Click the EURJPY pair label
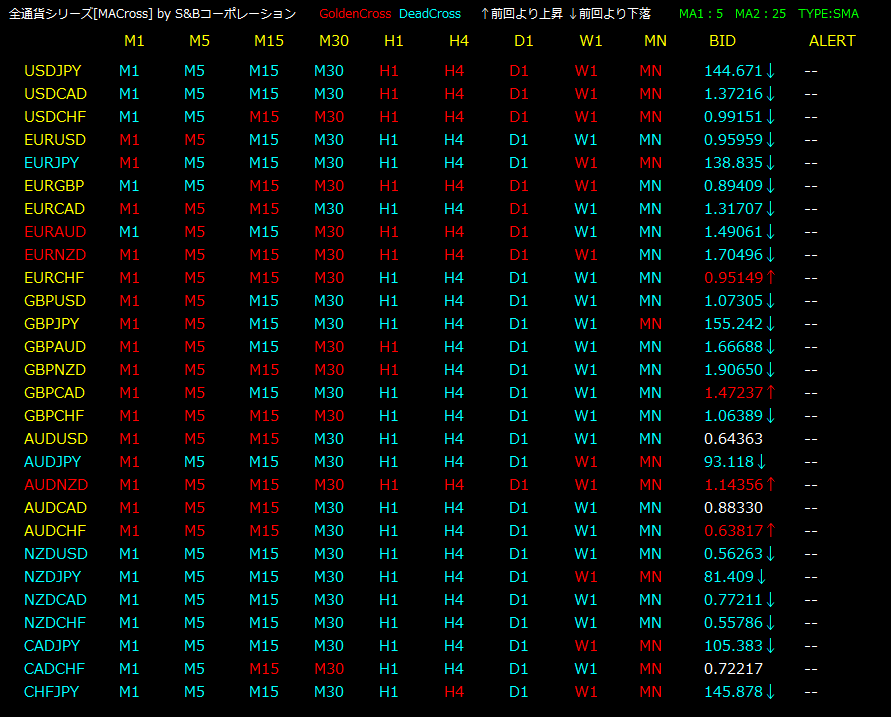 51,163
